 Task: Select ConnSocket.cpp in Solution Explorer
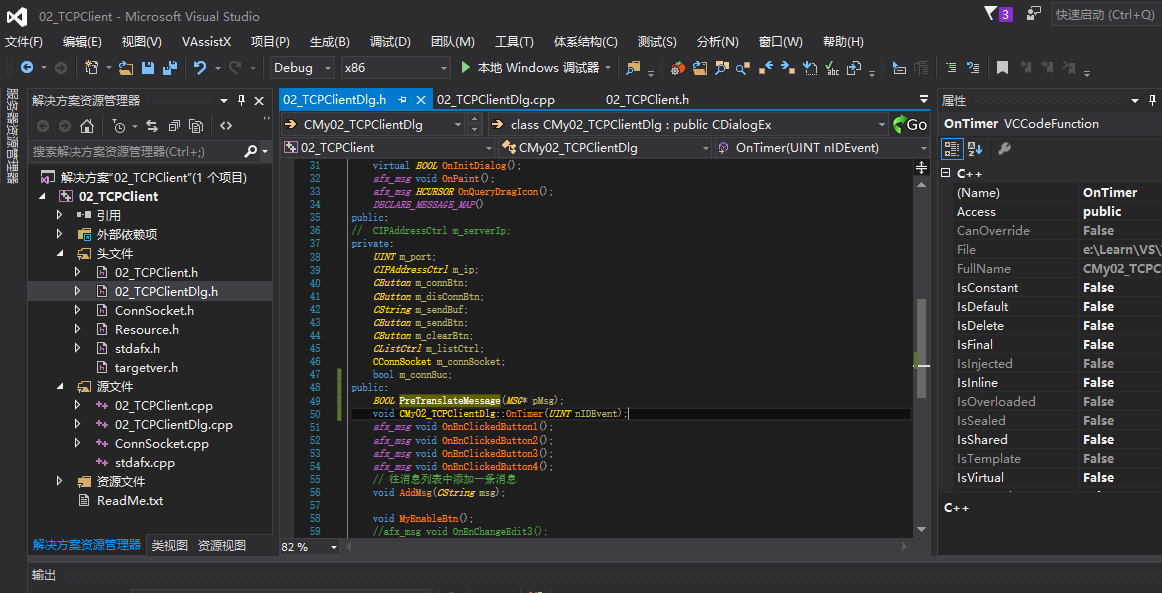162,444
